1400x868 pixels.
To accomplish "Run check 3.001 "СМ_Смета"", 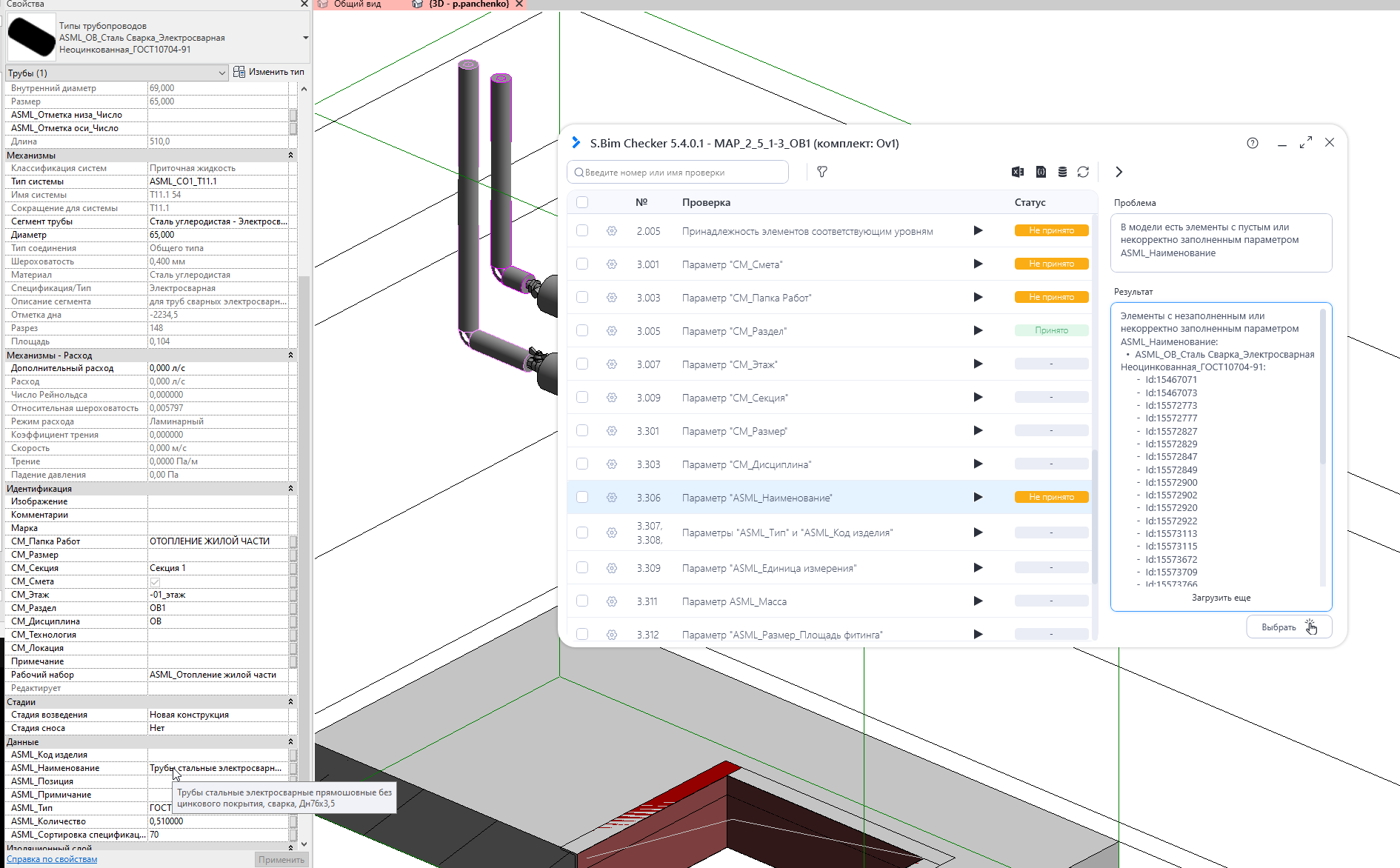I will tap(978, 264).
